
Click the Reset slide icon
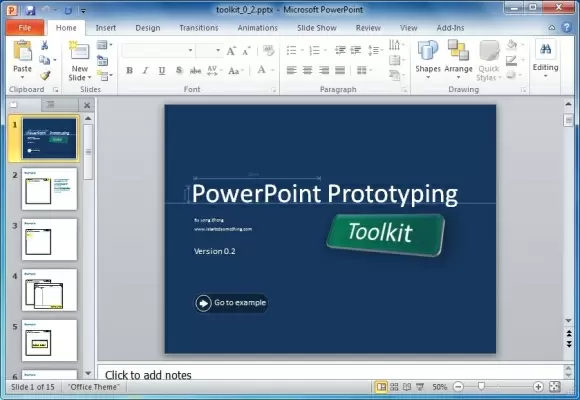click(102, 60)
